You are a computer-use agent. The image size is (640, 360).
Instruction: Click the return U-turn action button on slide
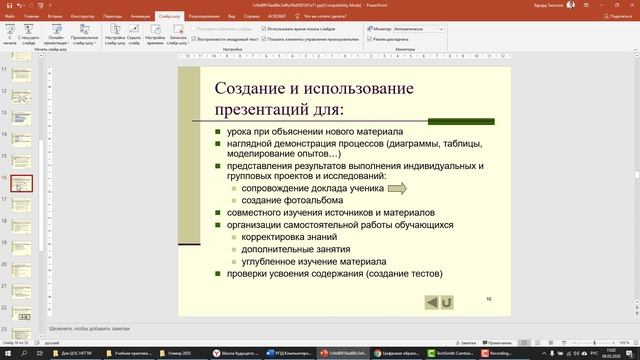pyautogui.click(x=447, y=302)
